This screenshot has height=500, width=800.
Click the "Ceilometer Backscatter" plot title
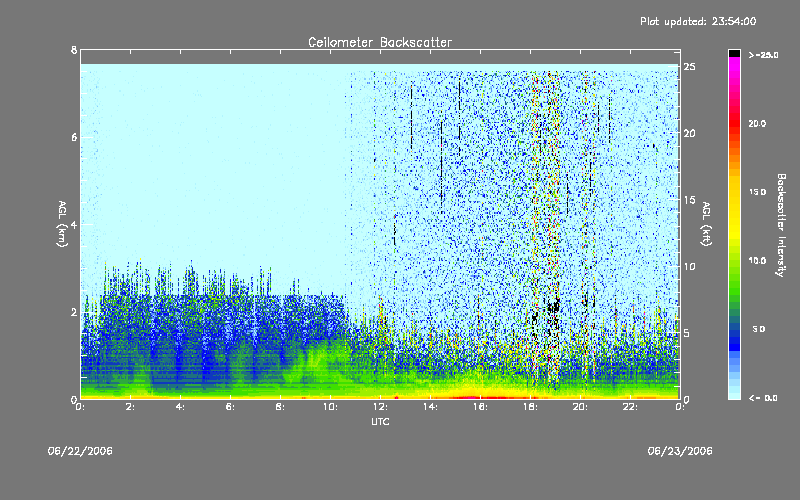[x=380, y=42]
